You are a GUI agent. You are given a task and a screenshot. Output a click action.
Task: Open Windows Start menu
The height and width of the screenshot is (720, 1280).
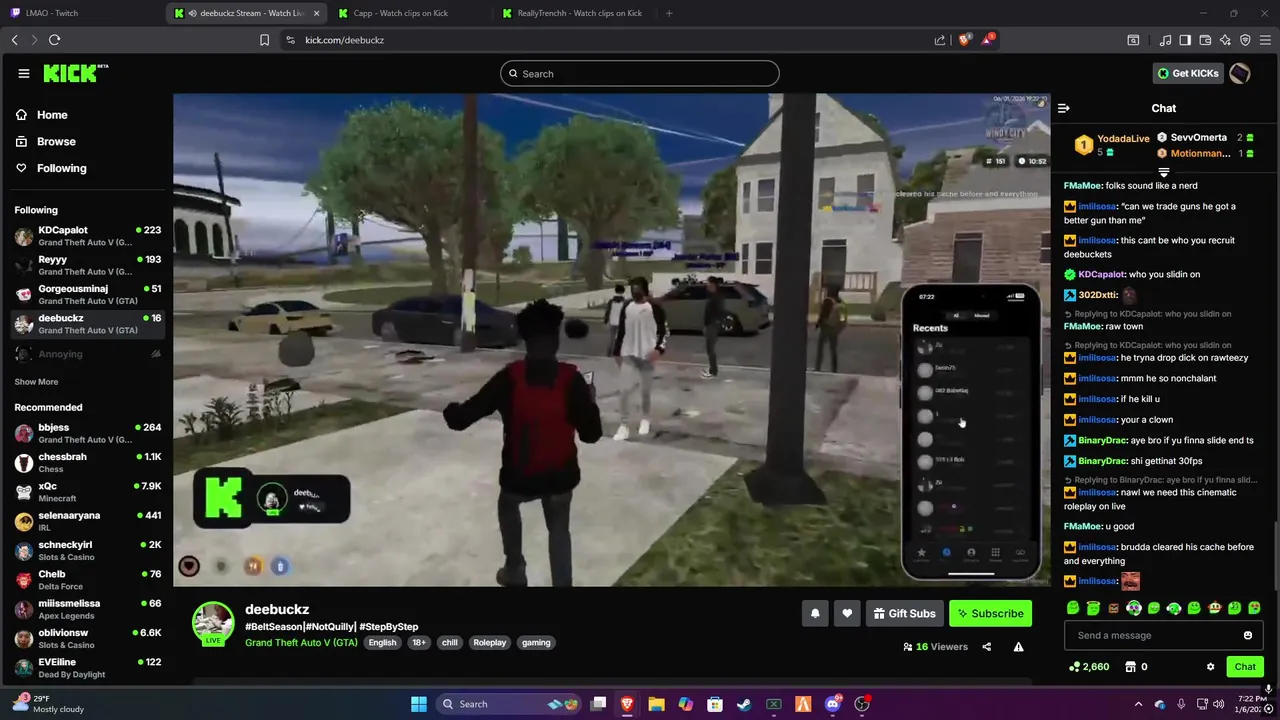[x=419, y=704]
